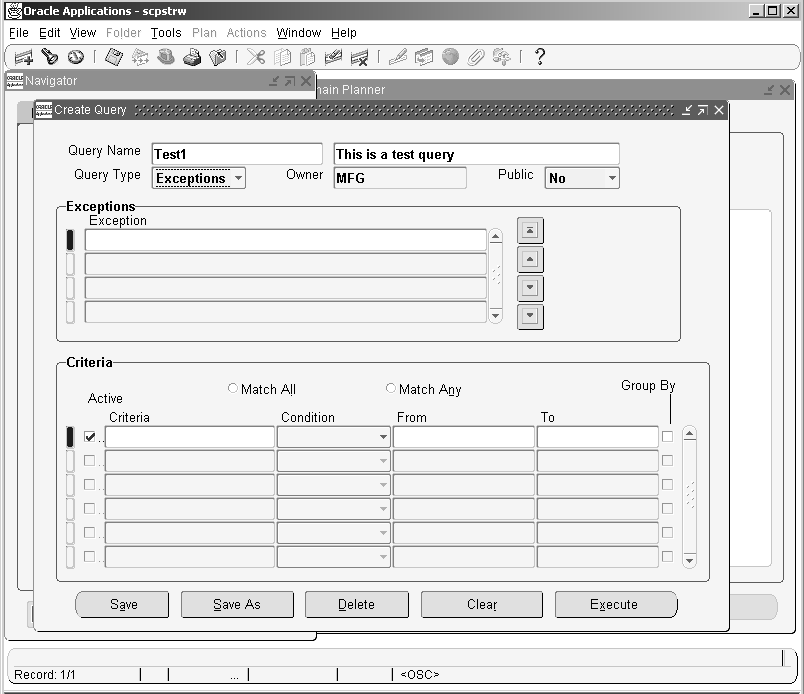The width and height of the screenshot is (804, 694).
Task: Open the View menu
Action: [x=83, y=33]
